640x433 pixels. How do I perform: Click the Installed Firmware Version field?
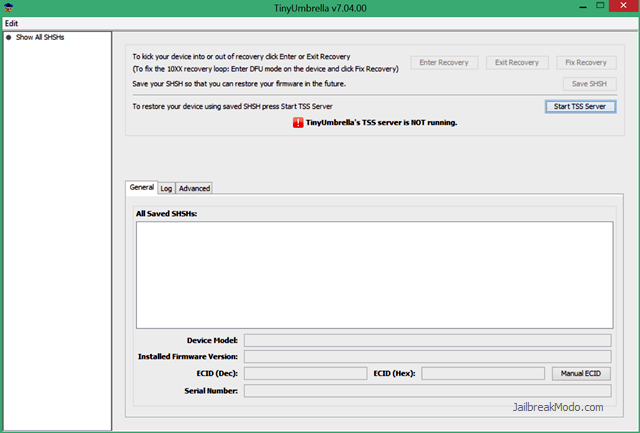tap(428, 356)
